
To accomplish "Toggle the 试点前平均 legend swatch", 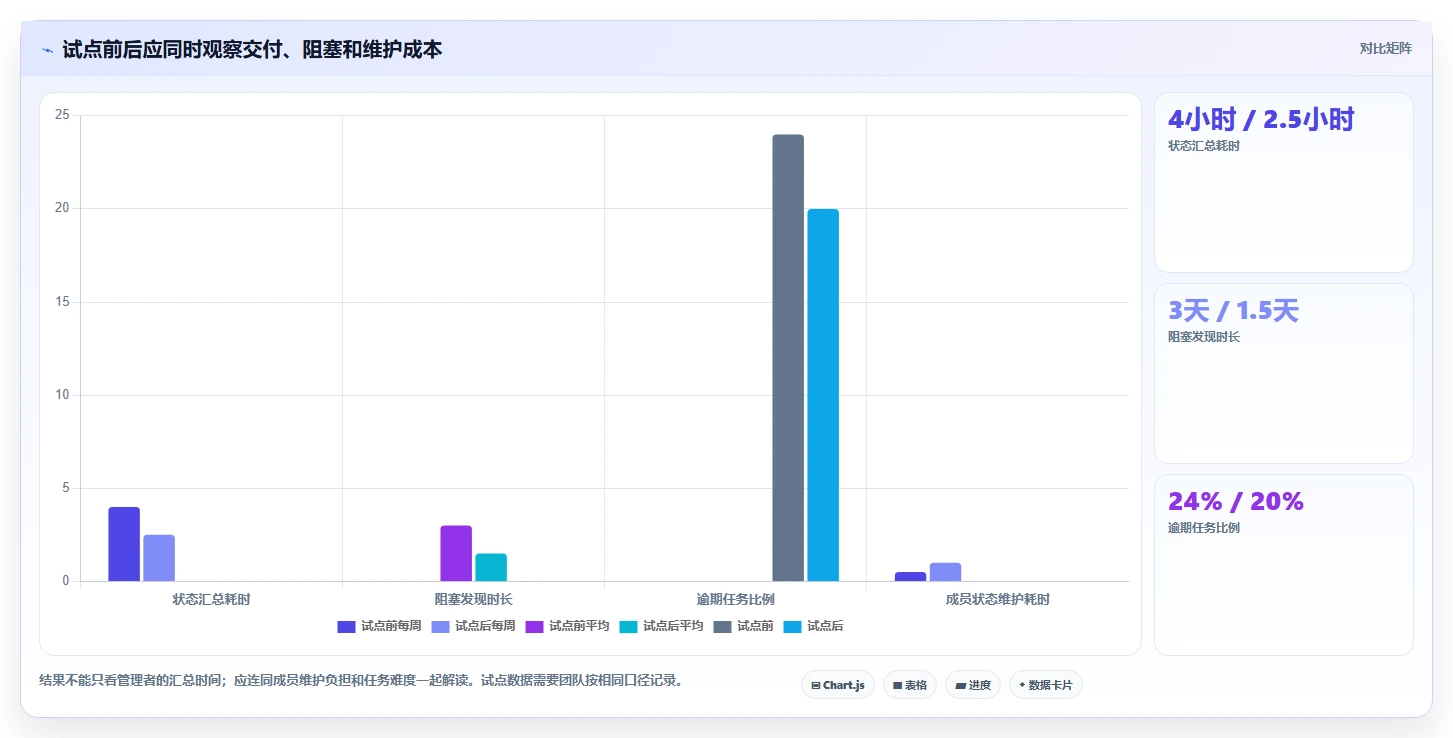I will (534, 626).
